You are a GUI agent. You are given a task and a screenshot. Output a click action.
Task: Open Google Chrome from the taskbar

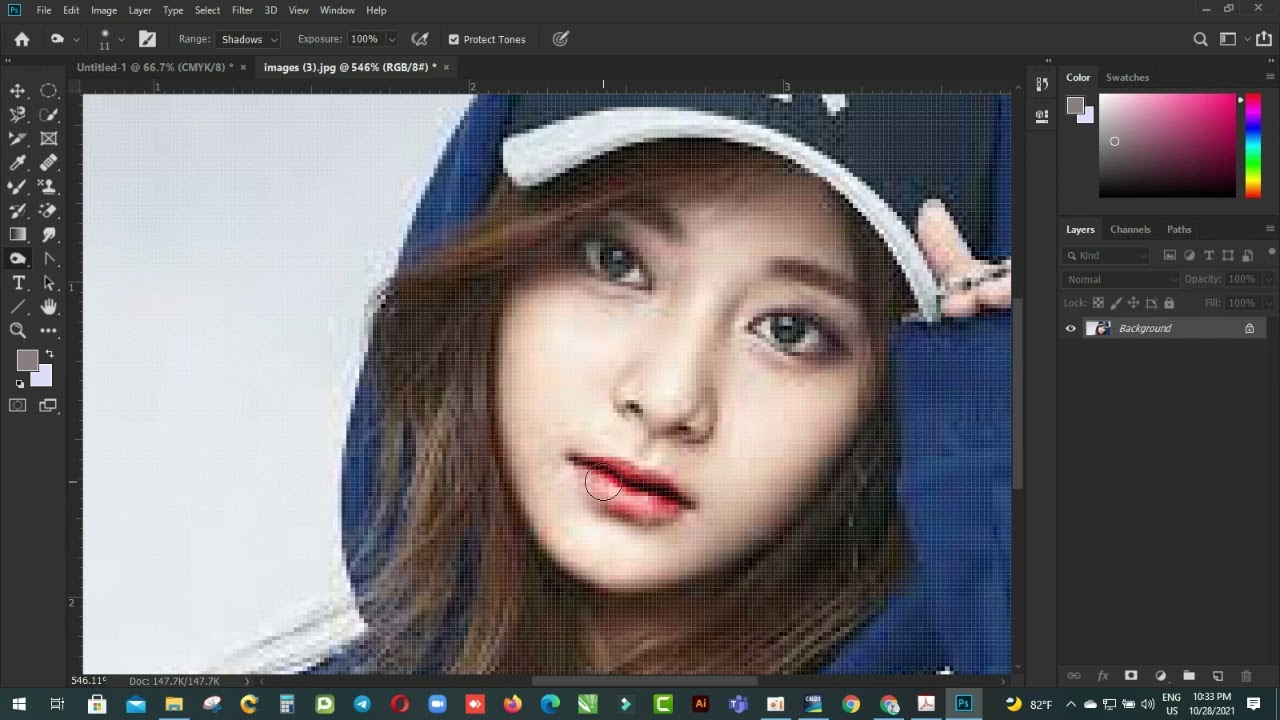pyautogui.click(x=851, y=705)
